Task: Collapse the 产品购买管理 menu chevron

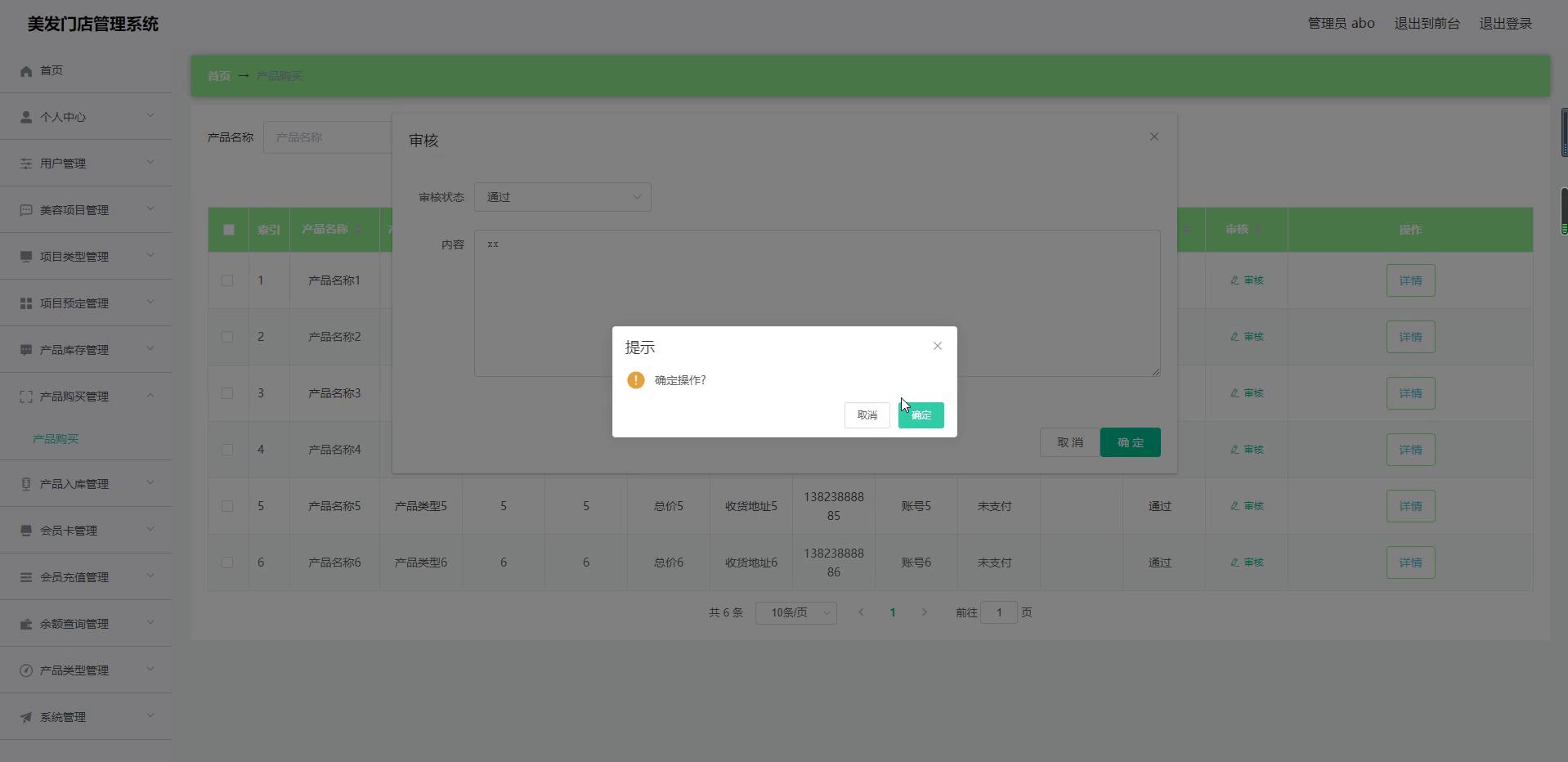Action: click(x=150, y=396)
